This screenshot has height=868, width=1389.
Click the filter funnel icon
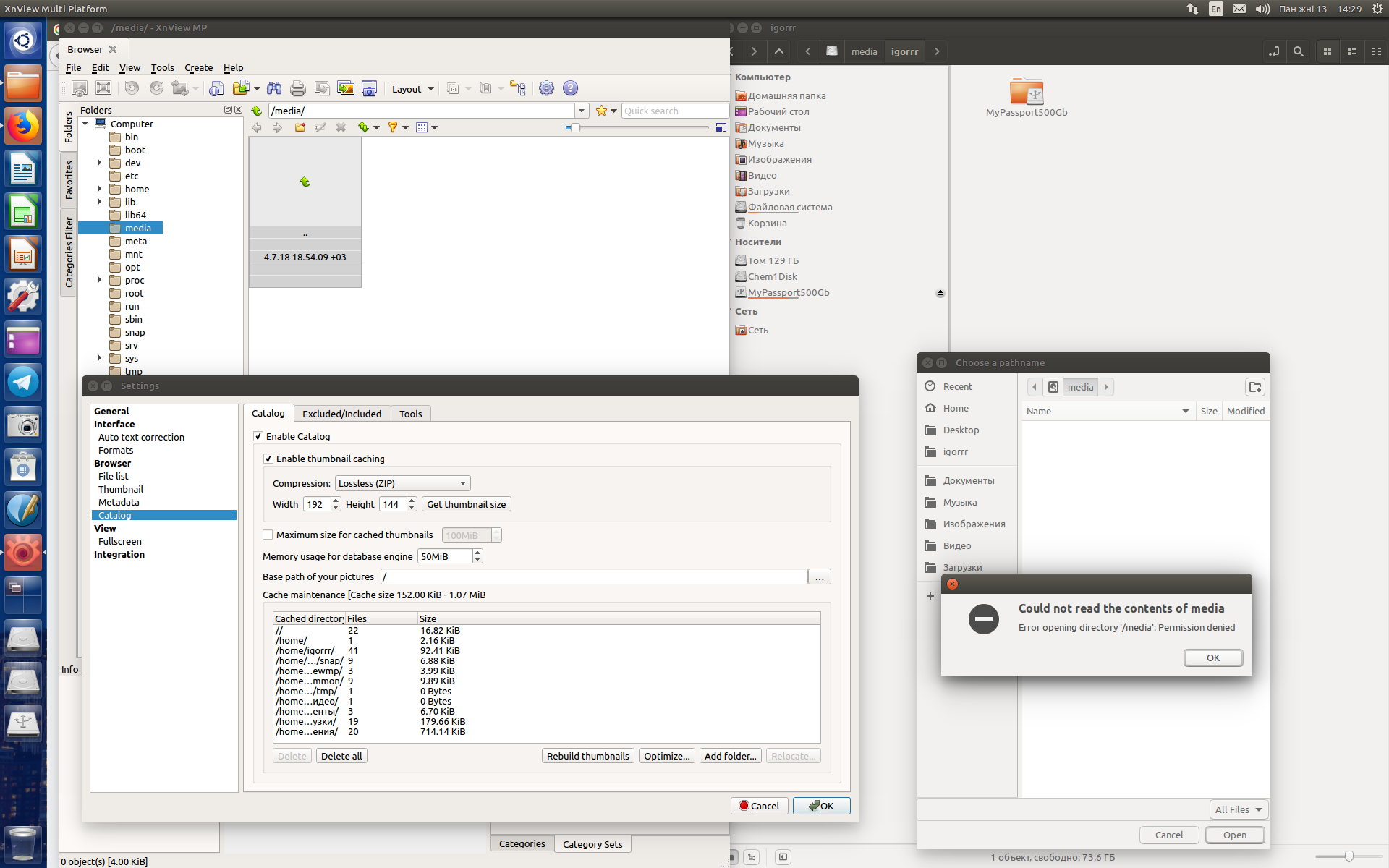click(x=393, y=127)
